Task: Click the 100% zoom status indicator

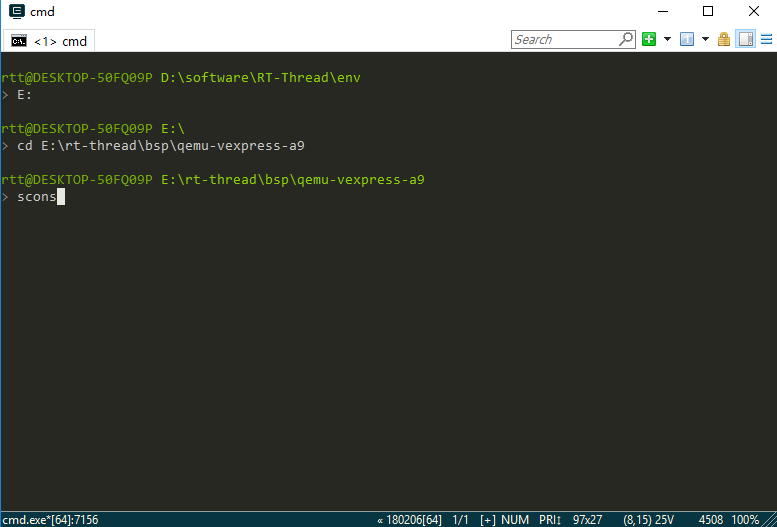Action: 745,519
